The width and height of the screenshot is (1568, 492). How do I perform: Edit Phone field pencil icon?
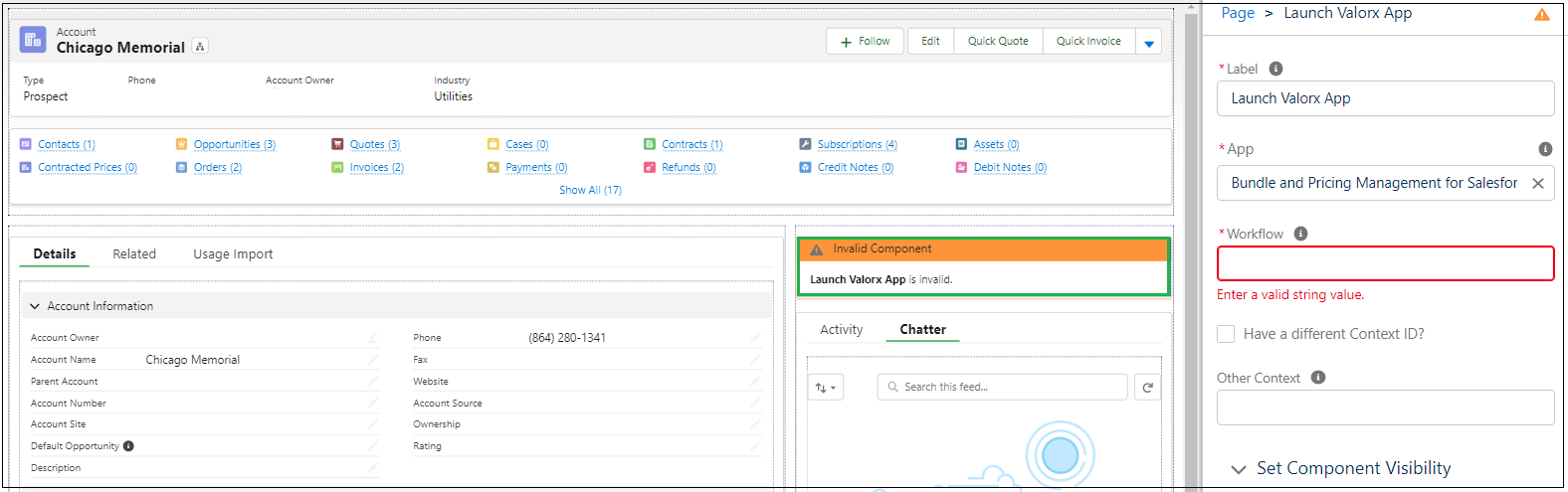coord(755,337)
